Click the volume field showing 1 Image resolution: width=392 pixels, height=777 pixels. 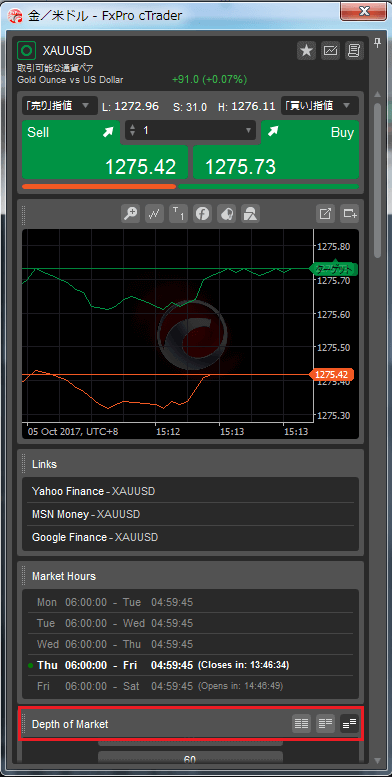pos(191,131)
